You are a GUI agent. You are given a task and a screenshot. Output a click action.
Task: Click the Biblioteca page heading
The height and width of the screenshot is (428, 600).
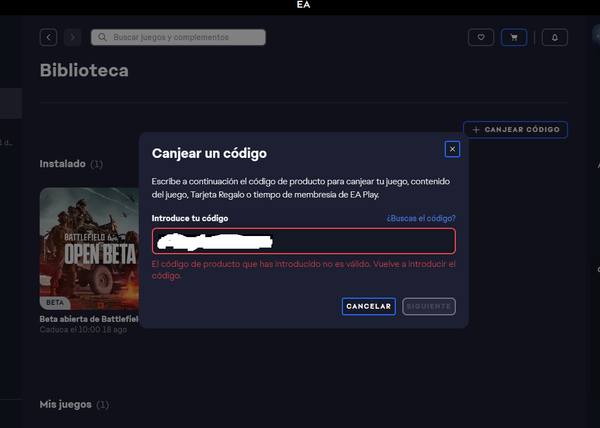[84, 70]
